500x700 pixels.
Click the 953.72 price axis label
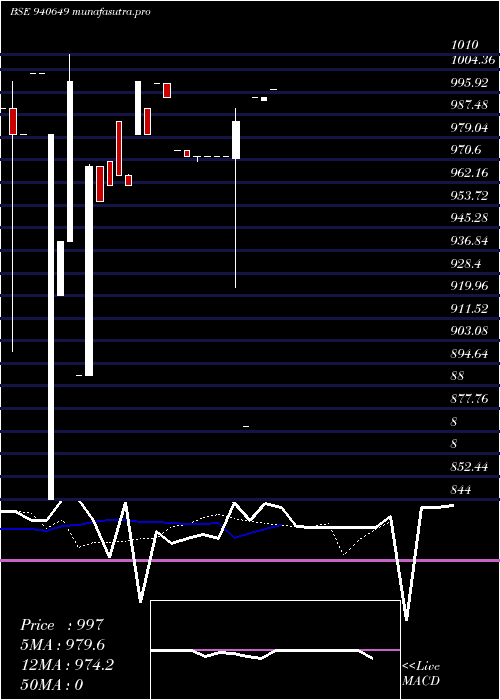470,196
